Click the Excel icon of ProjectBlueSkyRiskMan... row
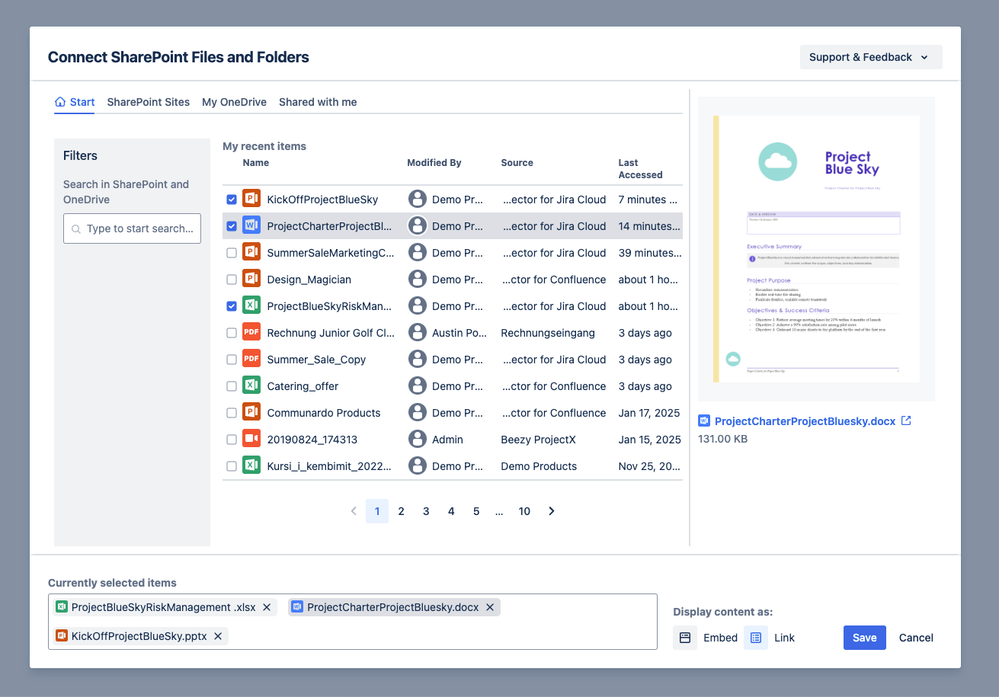 tap(251, 306)
